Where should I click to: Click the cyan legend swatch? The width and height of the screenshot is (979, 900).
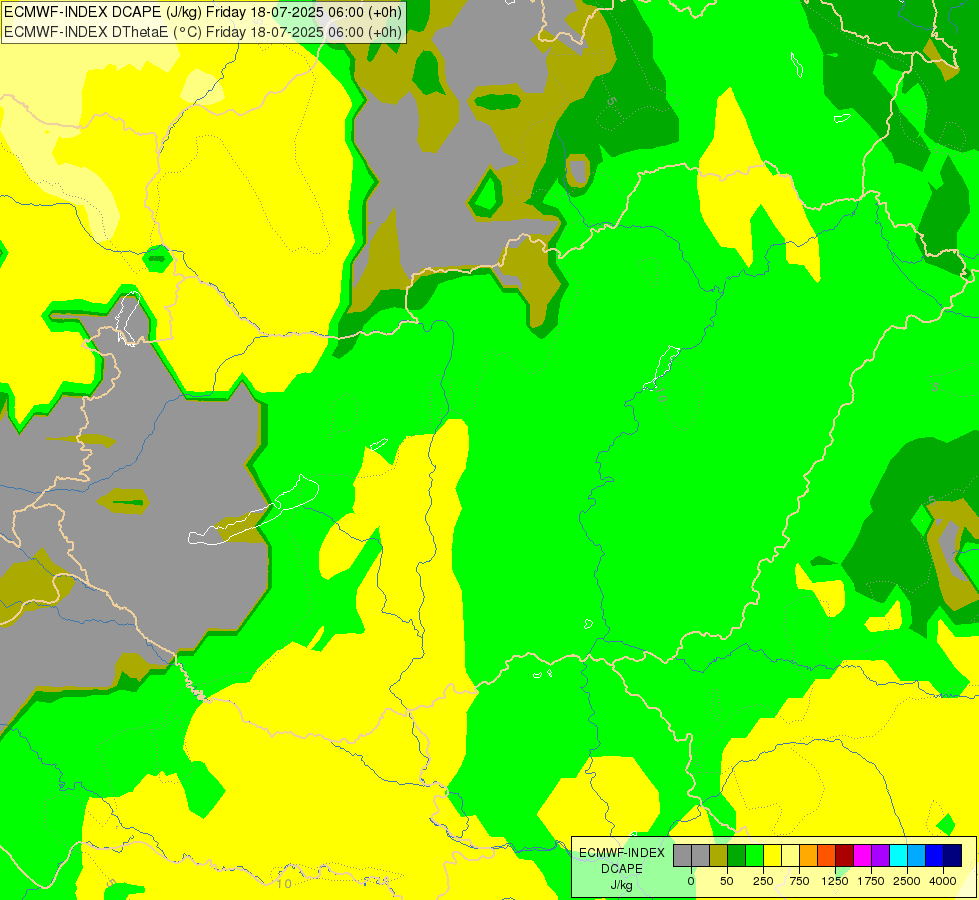[898, 856]
